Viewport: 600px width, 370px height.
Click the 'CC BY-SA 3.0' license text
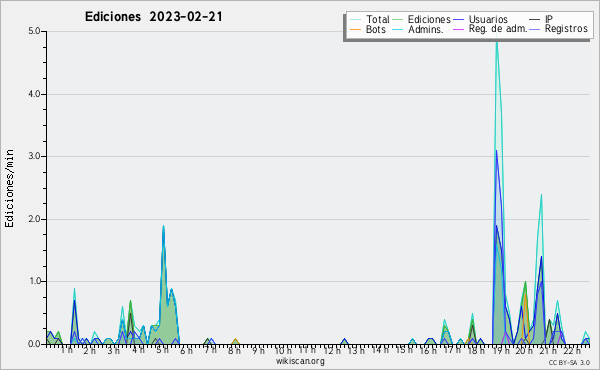point(569,362)
